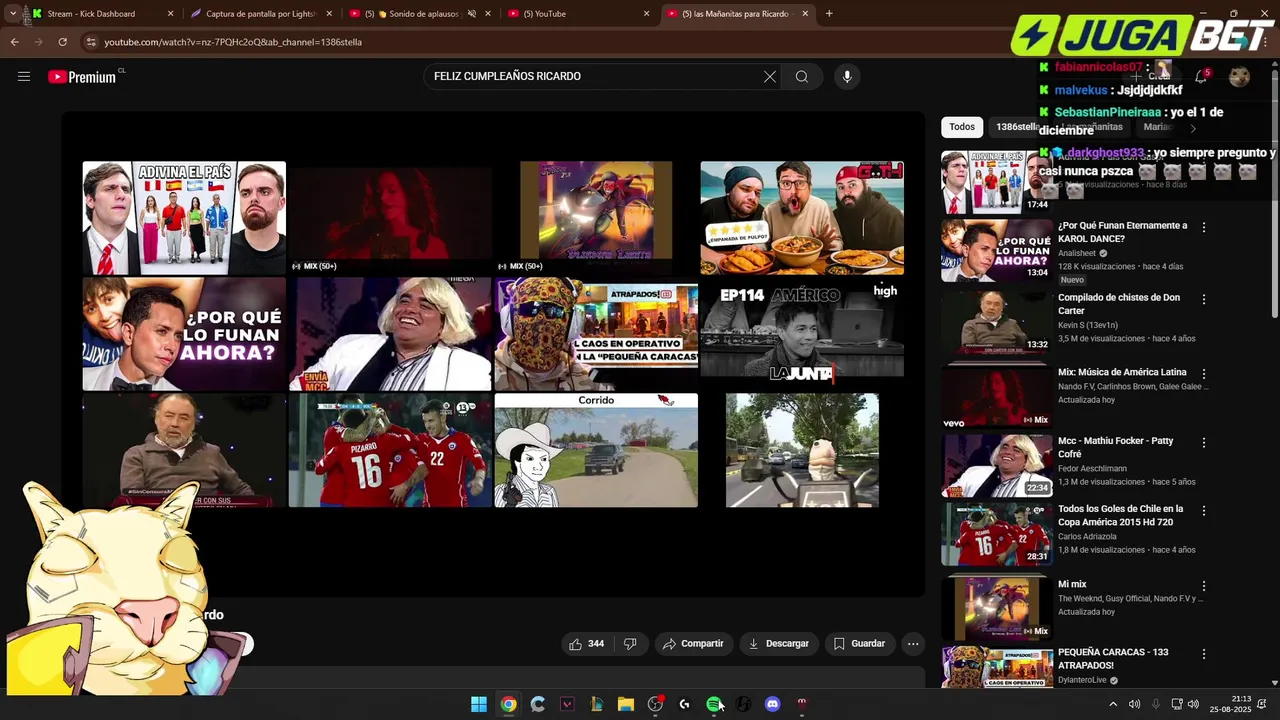Go to the YouTube Premium home logo

pos(82,77)
